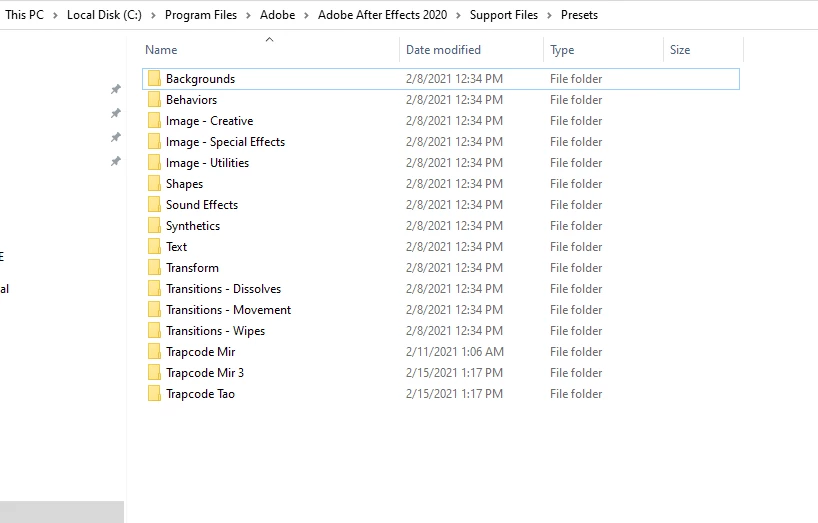Select the Trapcode Mir folder name
818x523 pixels.
(200, 352)
